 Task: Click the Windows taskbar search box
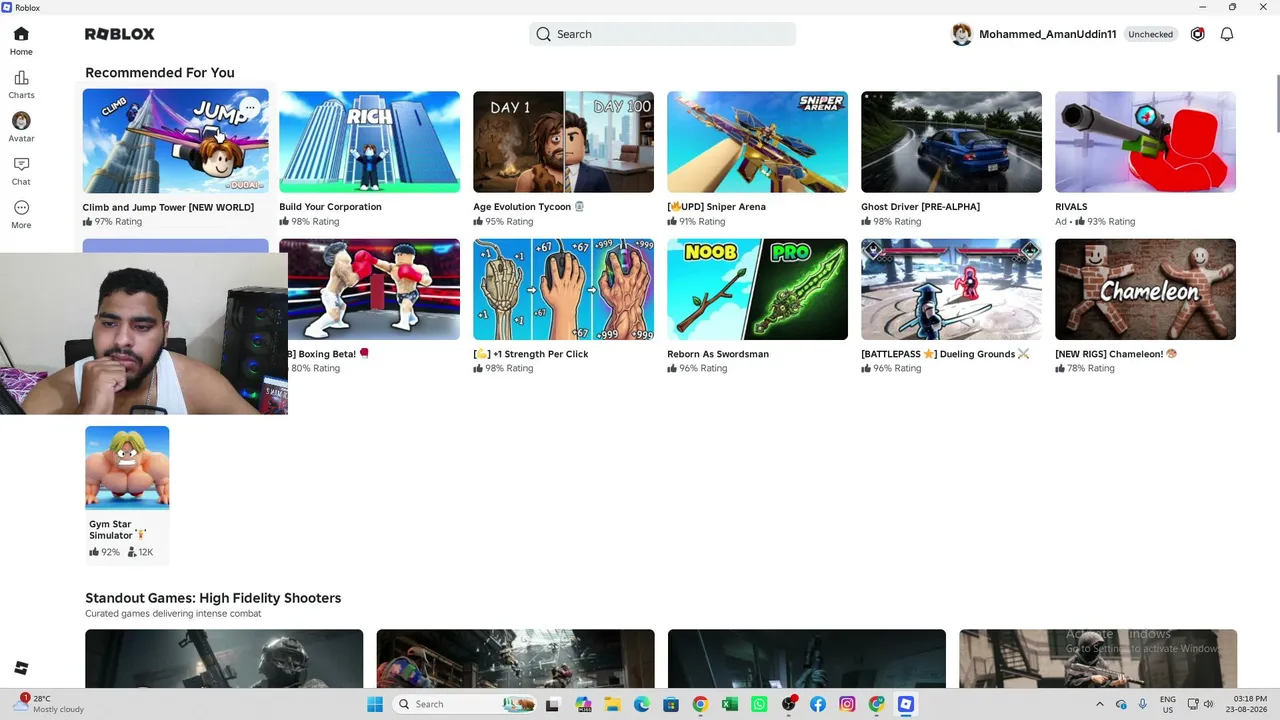tap(464, 704)
